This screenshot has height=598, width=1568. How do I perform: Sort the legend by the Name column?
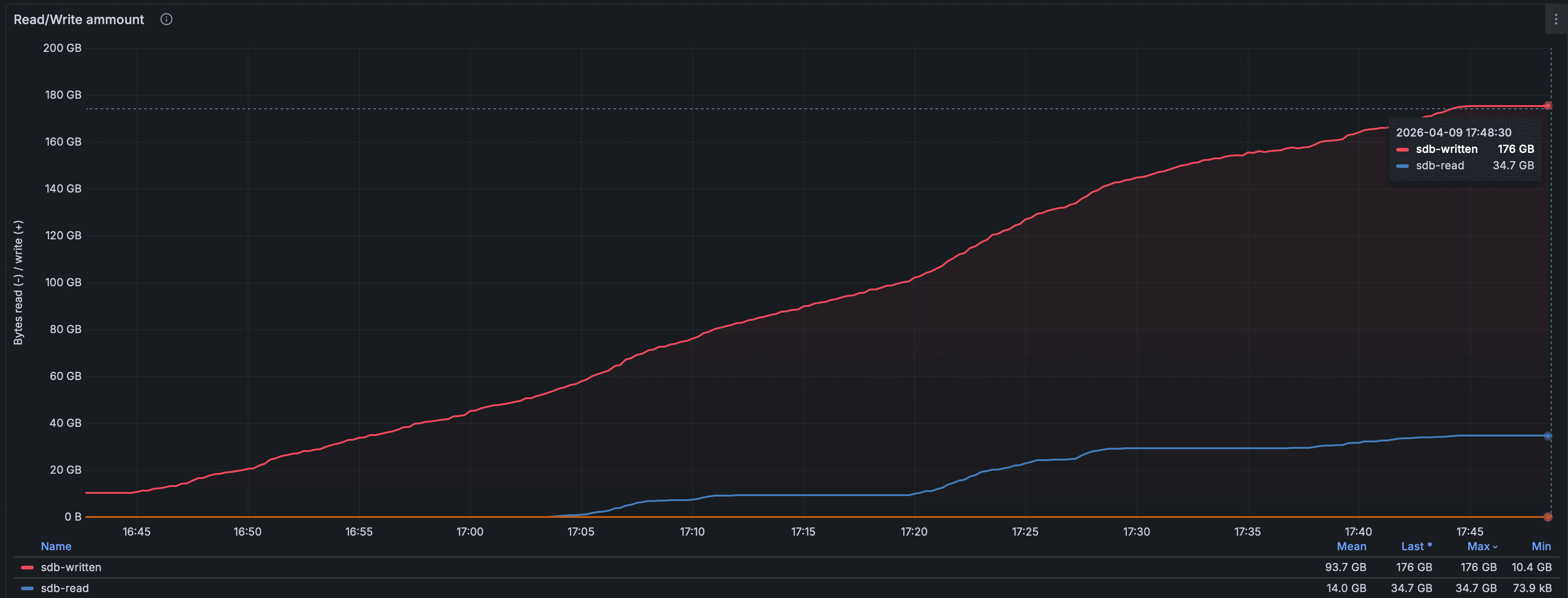[x=56, y=546]
